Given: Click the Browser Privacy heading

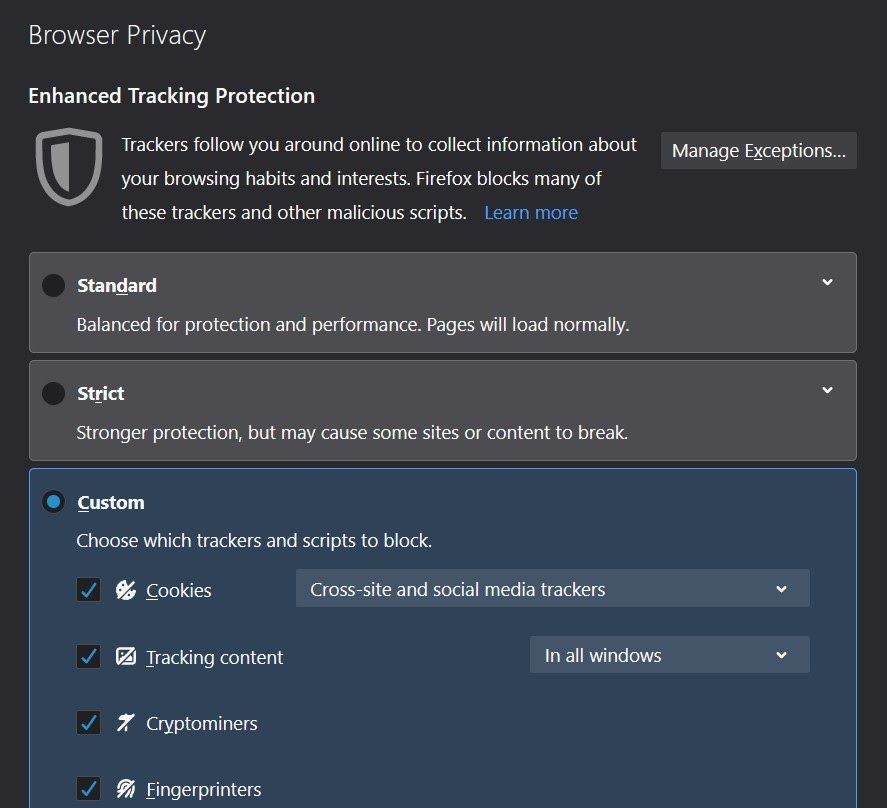Looking at the screenshot, I should click(x=117, y=36).
